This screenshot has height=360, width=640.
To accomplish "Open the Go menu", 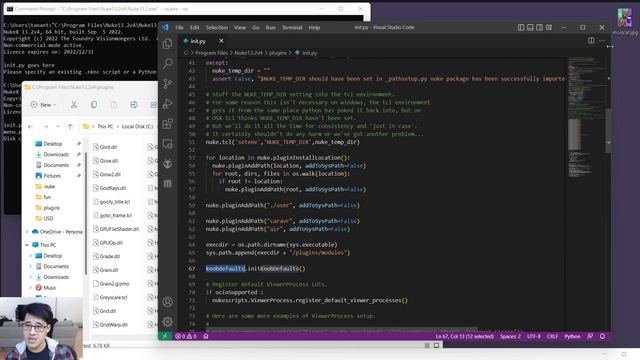I will tap(256, 27).
